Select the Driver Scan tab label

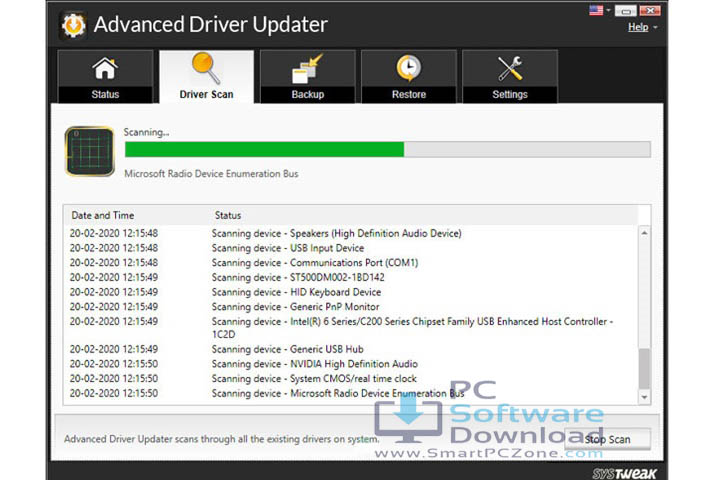click(206, 94)
